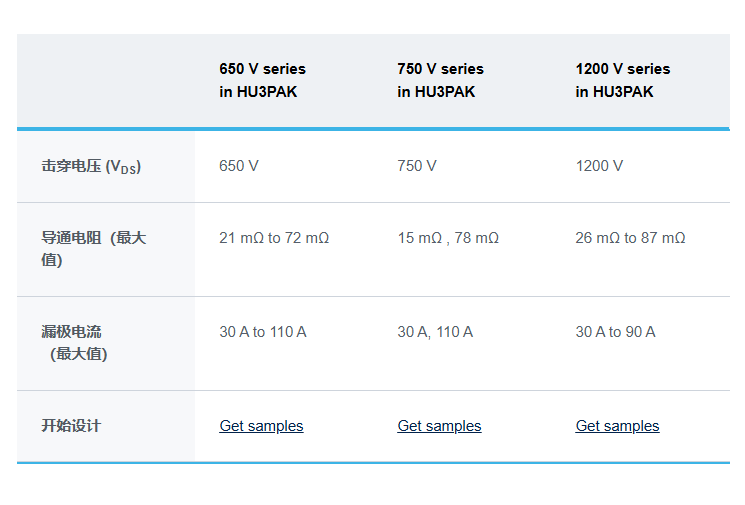Viewport: 745px width, 505px height.
Task: Click the 击穿电压 (VDS) row label
Action: 91,166
